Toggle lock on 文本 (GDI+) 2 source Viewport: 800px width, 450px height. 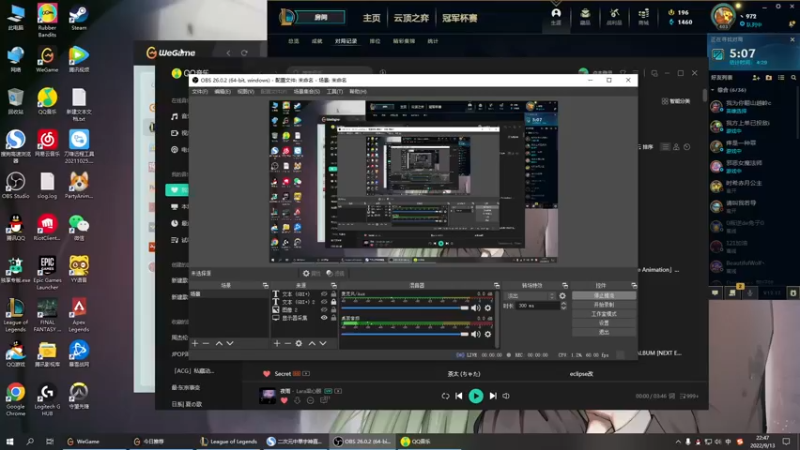[334, 302]
